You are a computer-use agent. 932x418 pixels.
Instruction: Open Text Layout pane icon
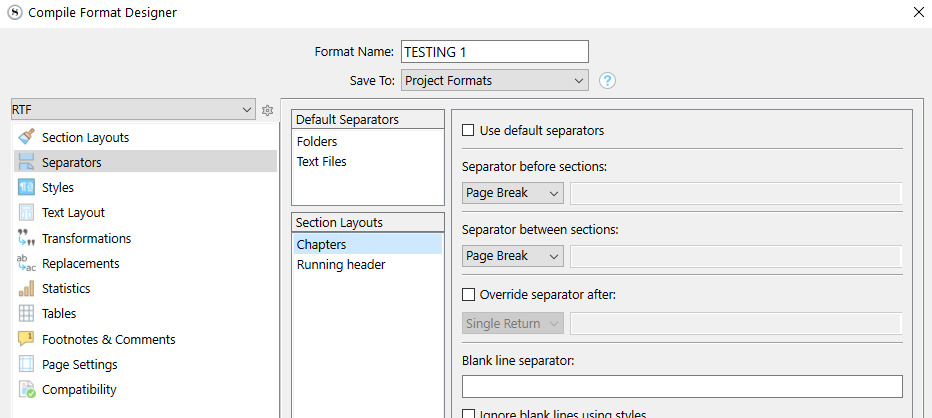click(x=26, y=212)
